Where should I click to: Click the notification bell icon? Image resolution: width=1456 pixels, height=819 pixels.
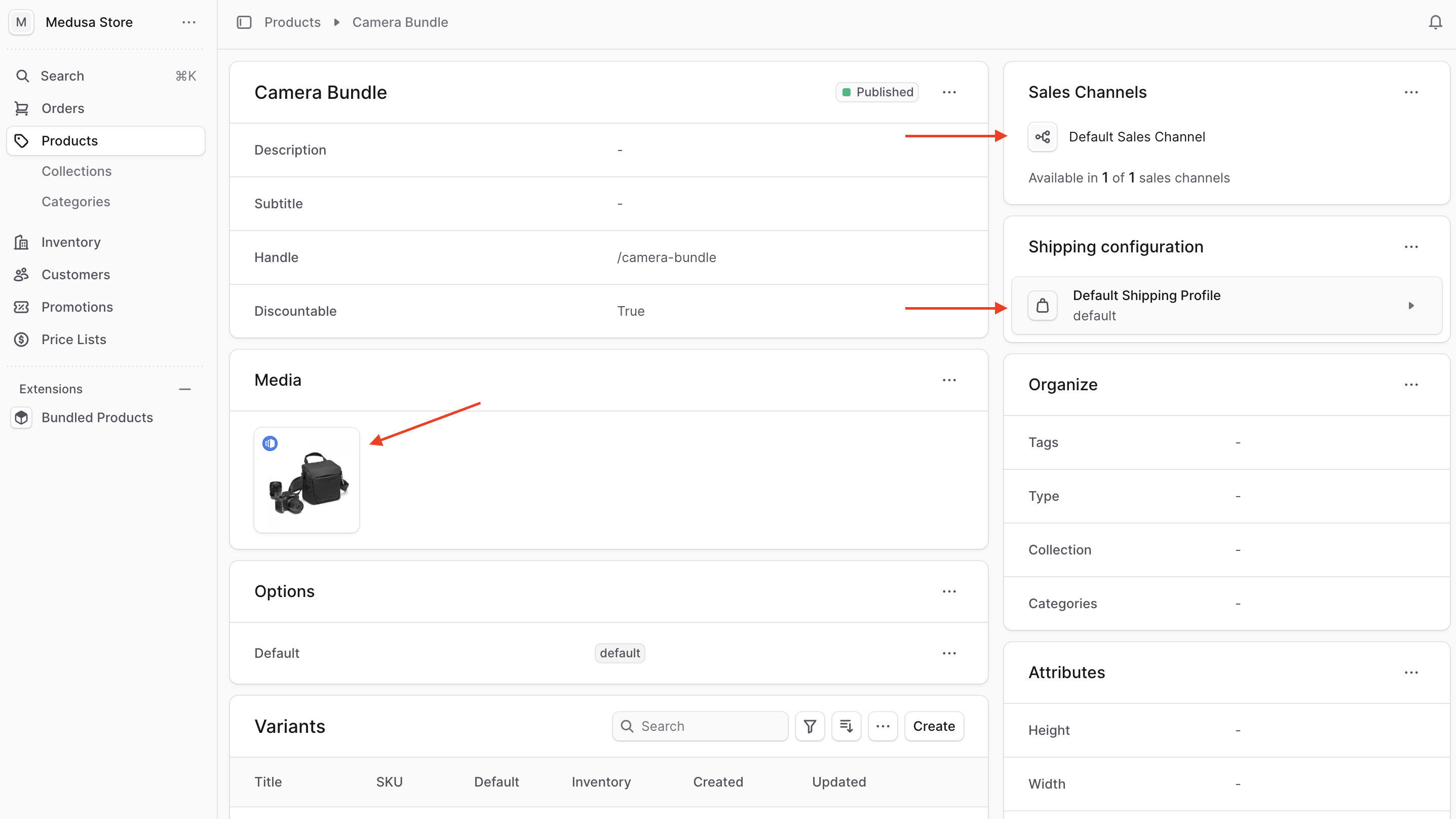tap(1435, 22)
